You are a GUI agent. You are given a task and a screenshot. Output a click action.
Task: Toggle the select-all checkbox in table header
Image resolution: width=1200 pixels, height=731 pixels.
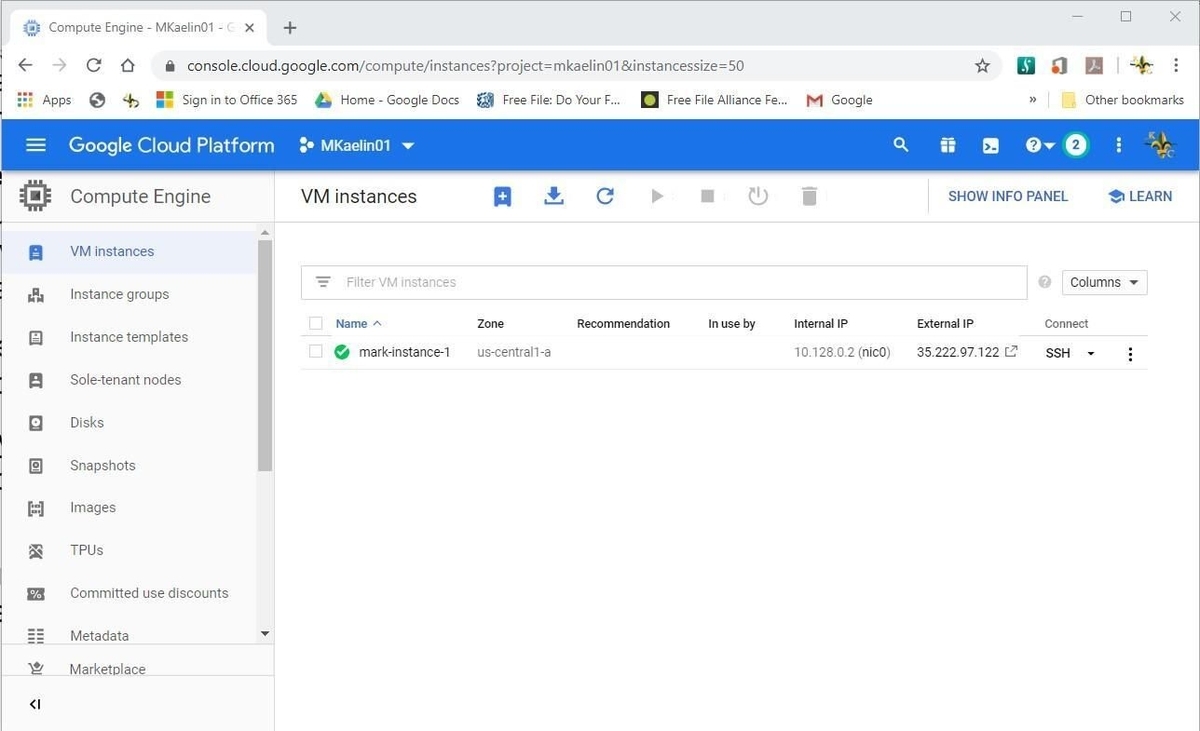point(316,324)
